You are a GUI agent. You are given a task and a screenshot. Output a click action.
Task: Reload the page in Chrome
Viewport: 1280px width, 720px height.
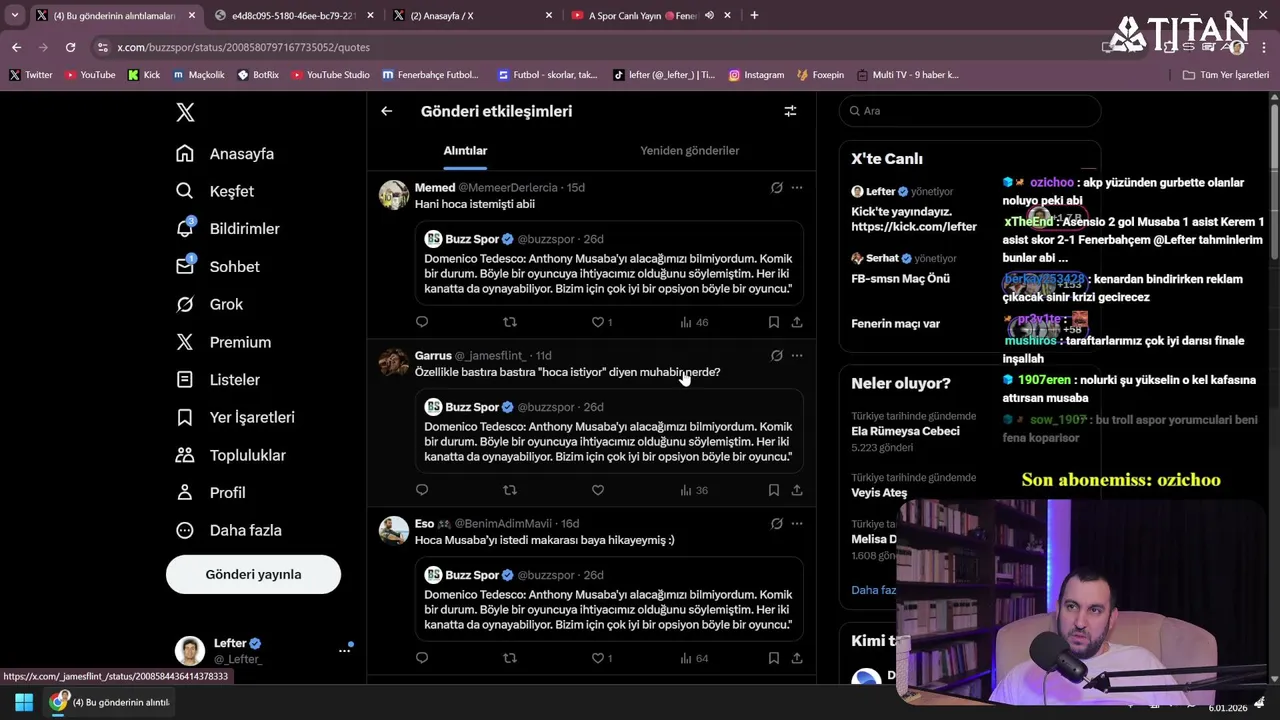click(x=70, y=47)
